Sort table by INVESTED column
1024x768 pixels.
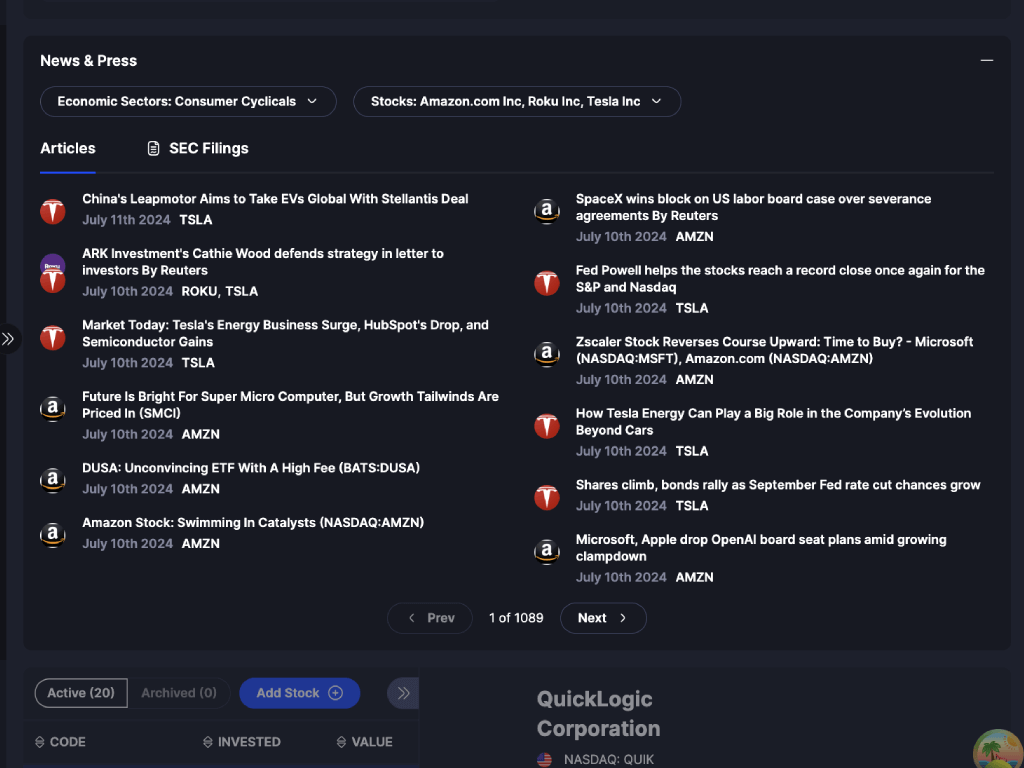[242, 742]
